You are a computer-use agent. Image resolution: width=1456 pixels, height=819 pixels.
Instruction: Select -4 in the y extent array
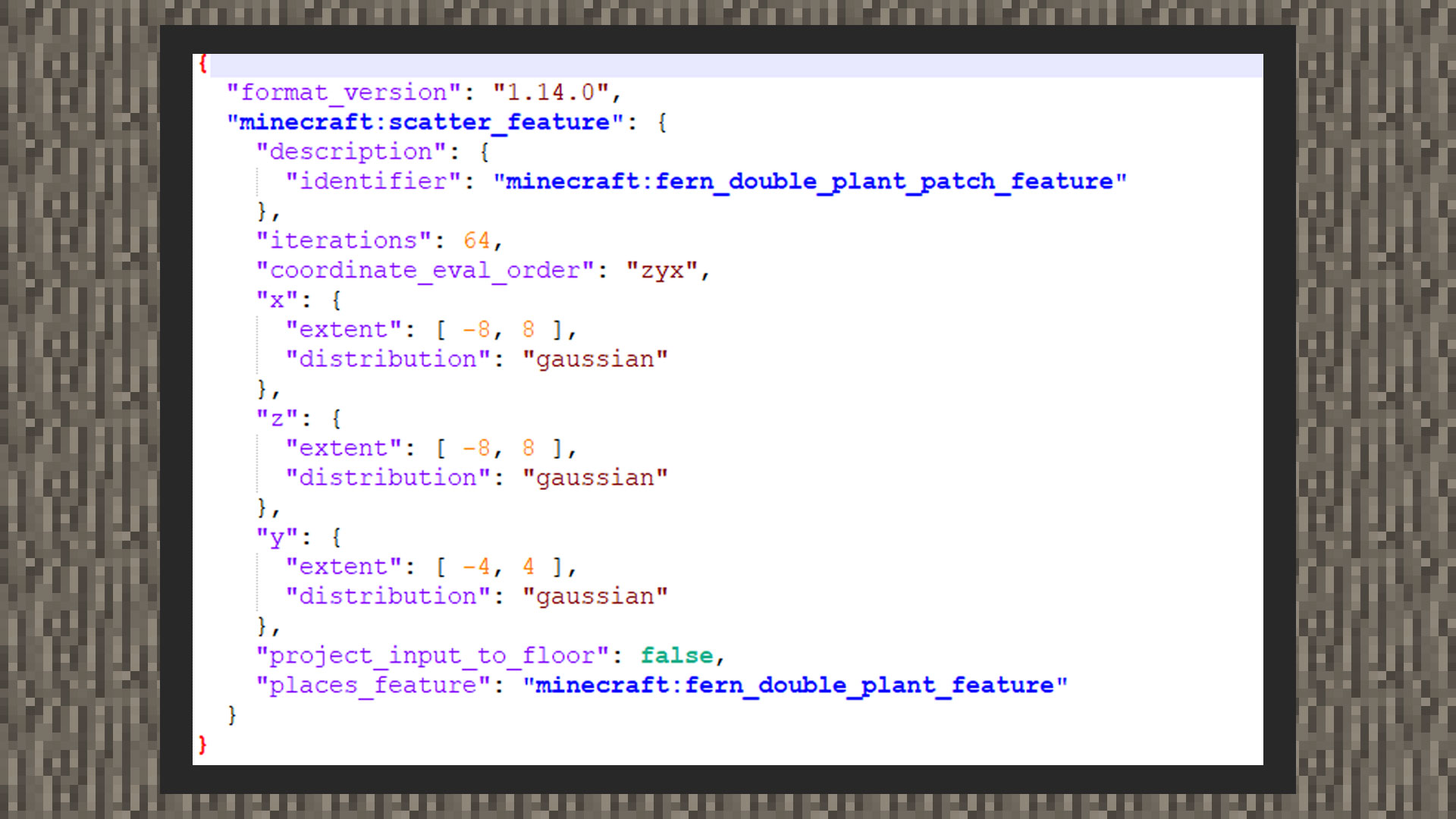(x=477, y=566)
